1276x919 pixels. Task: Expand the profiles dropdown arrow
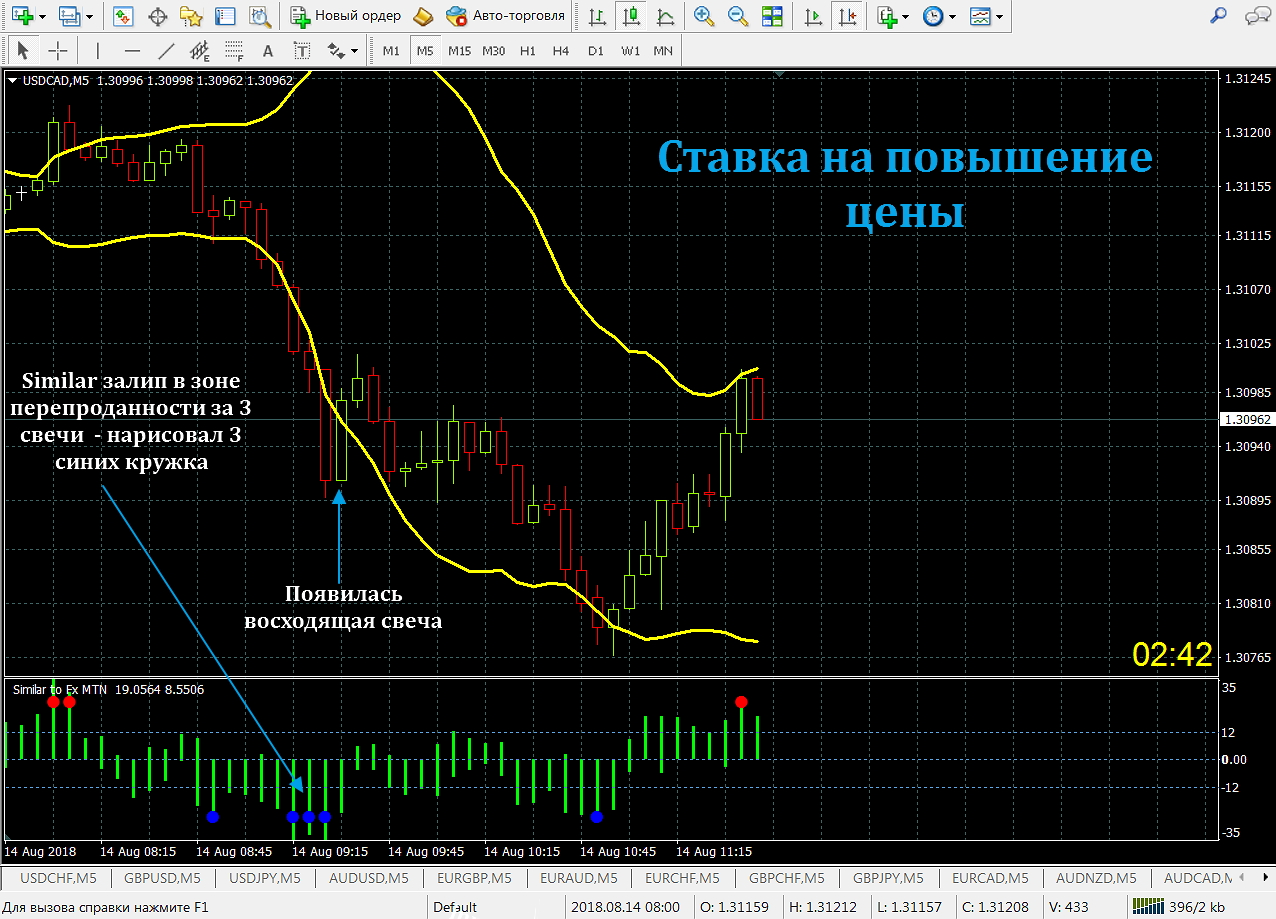point(89,17)
